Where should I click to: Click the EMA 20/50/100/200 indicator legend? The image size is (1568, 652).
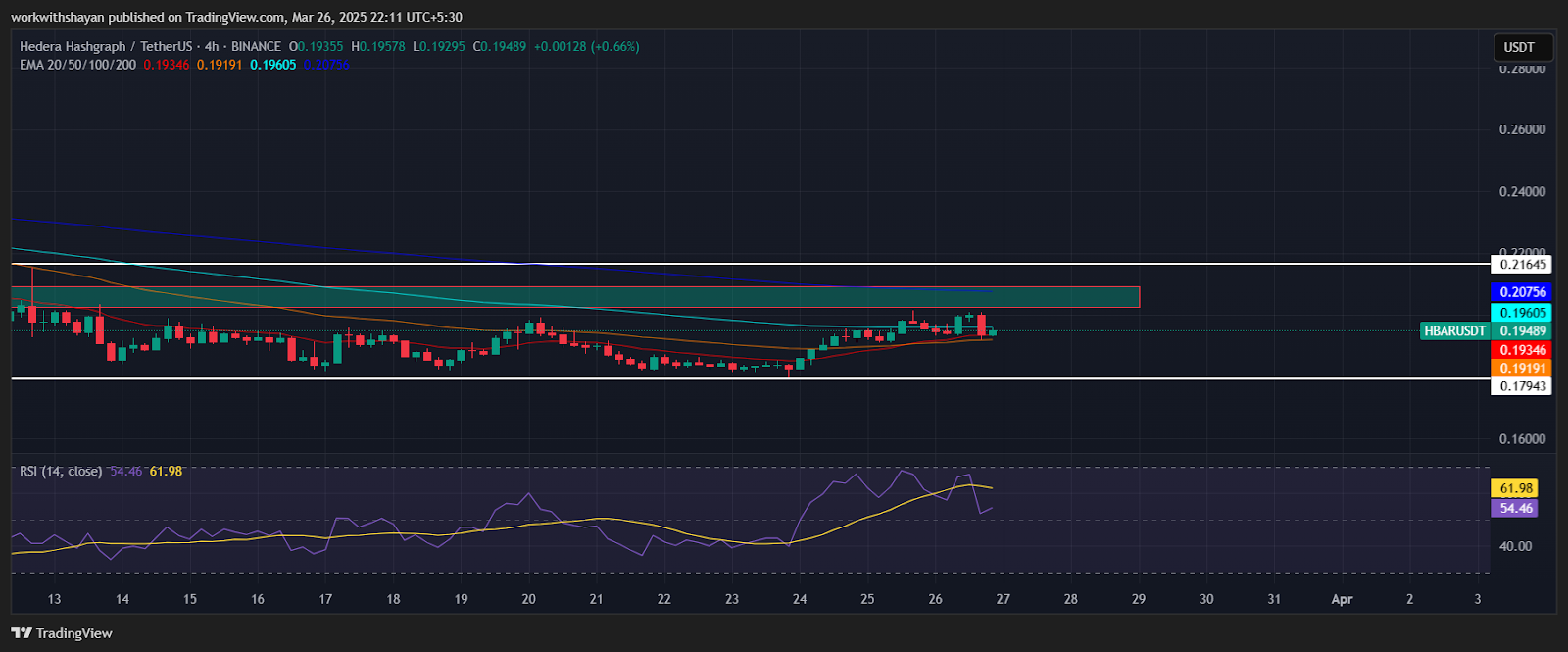77,65
